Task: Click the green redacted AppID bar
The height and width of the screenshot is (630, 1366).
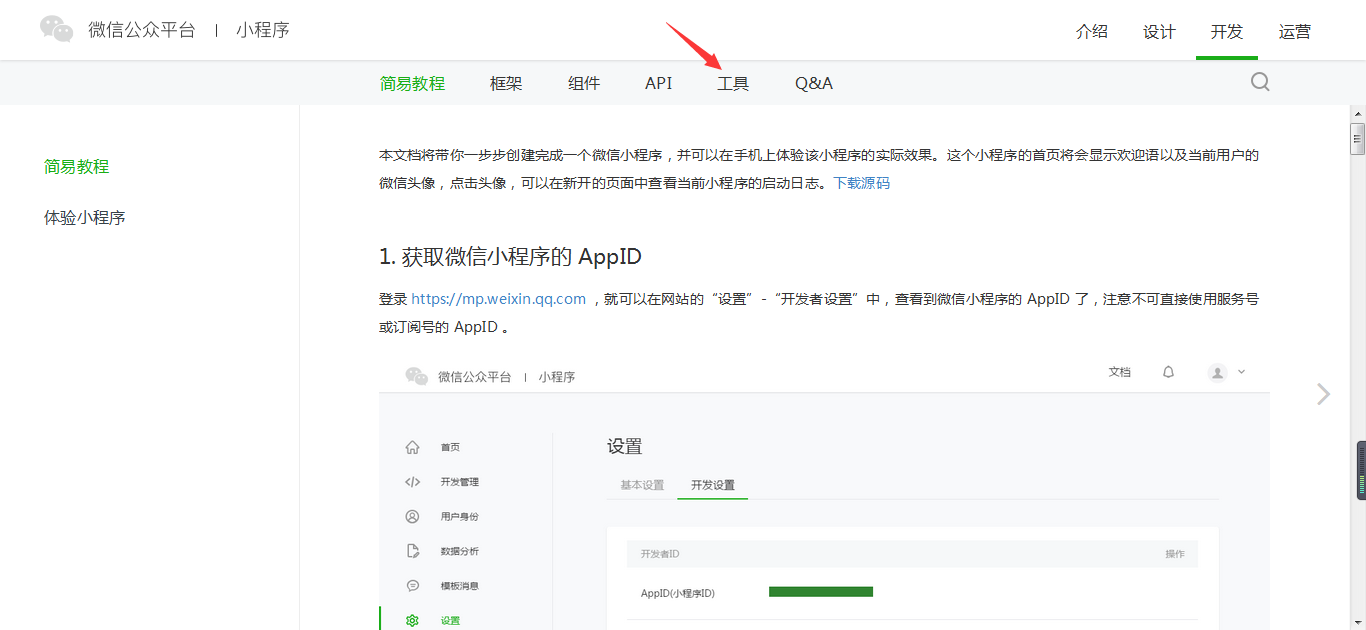Action: coord(821,592)
